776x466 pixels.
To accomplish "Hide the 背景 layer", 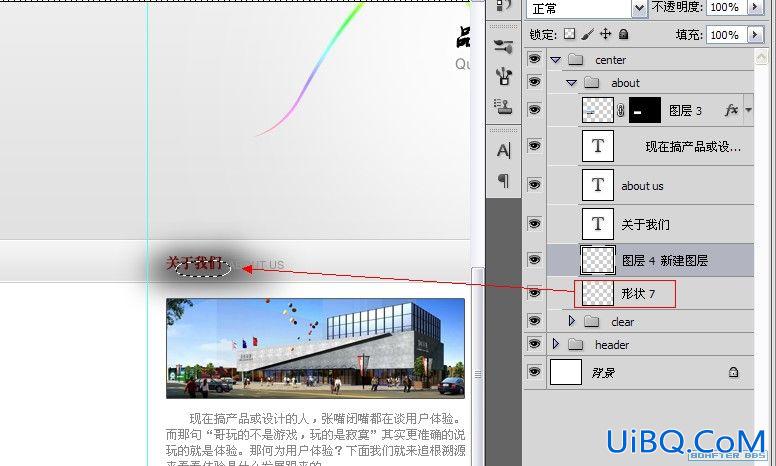I will coord(534,372).
